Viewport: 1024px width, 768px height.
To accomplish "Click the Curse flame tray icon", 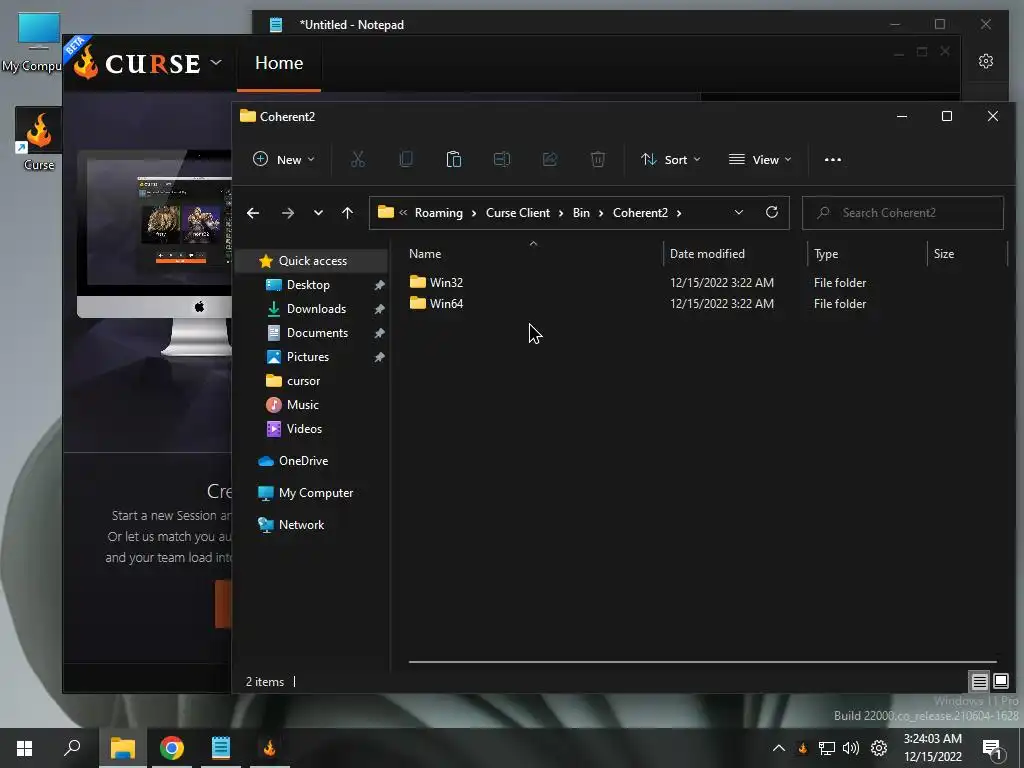I will click(x=803, y=748).
